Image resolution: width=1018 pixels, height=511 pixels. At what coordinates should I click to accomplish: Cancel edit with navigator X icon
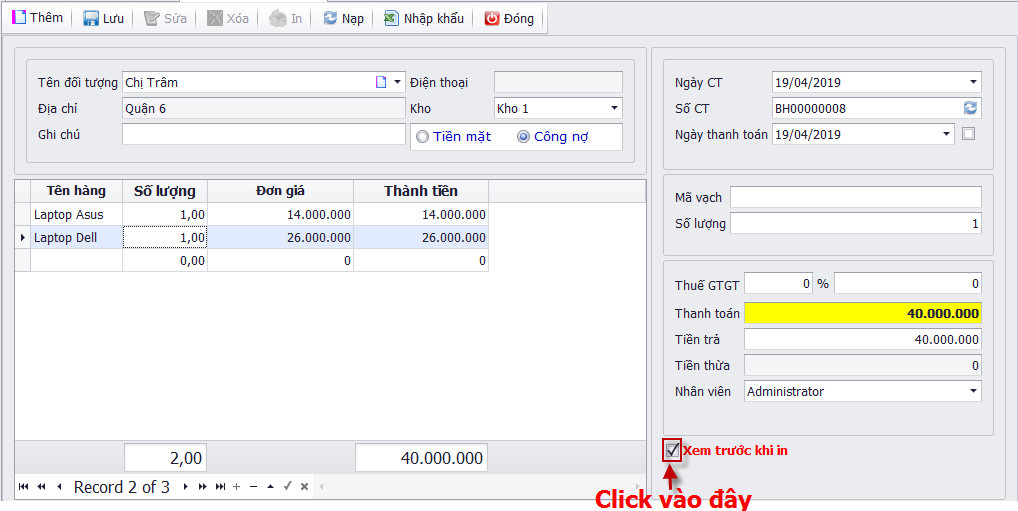[304, 487]
